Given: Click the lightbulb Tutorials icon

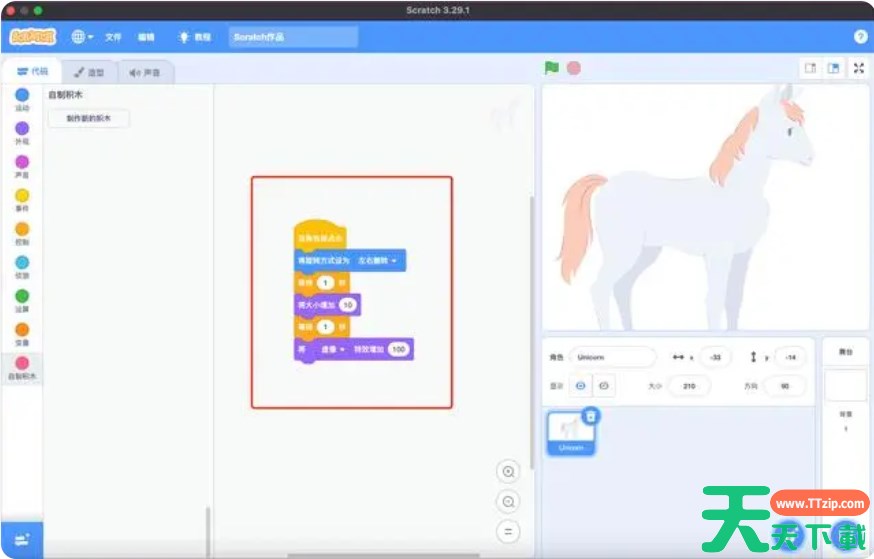Looking at the screenshot, I should [x=183, y=37].
